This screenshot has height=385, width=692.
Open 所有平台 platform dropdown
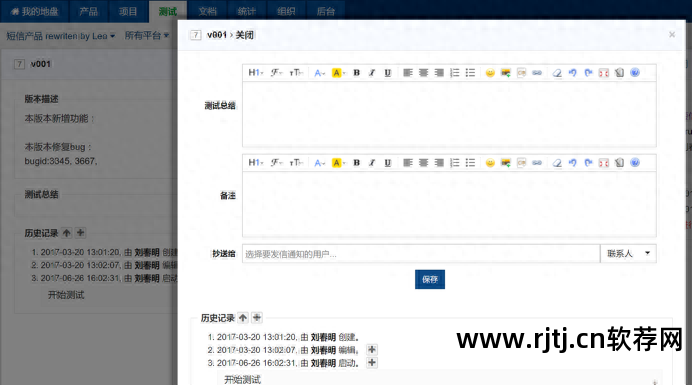click(x=147, y=35)
